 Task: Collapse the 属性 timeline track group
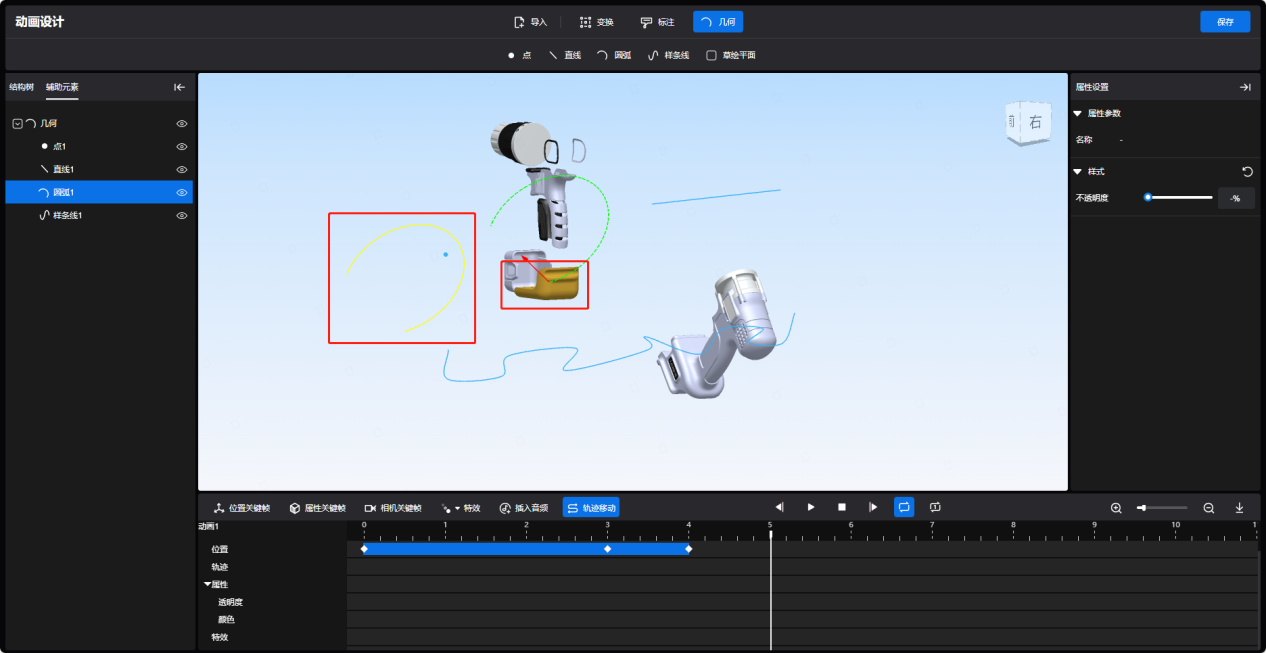point(208,584)
